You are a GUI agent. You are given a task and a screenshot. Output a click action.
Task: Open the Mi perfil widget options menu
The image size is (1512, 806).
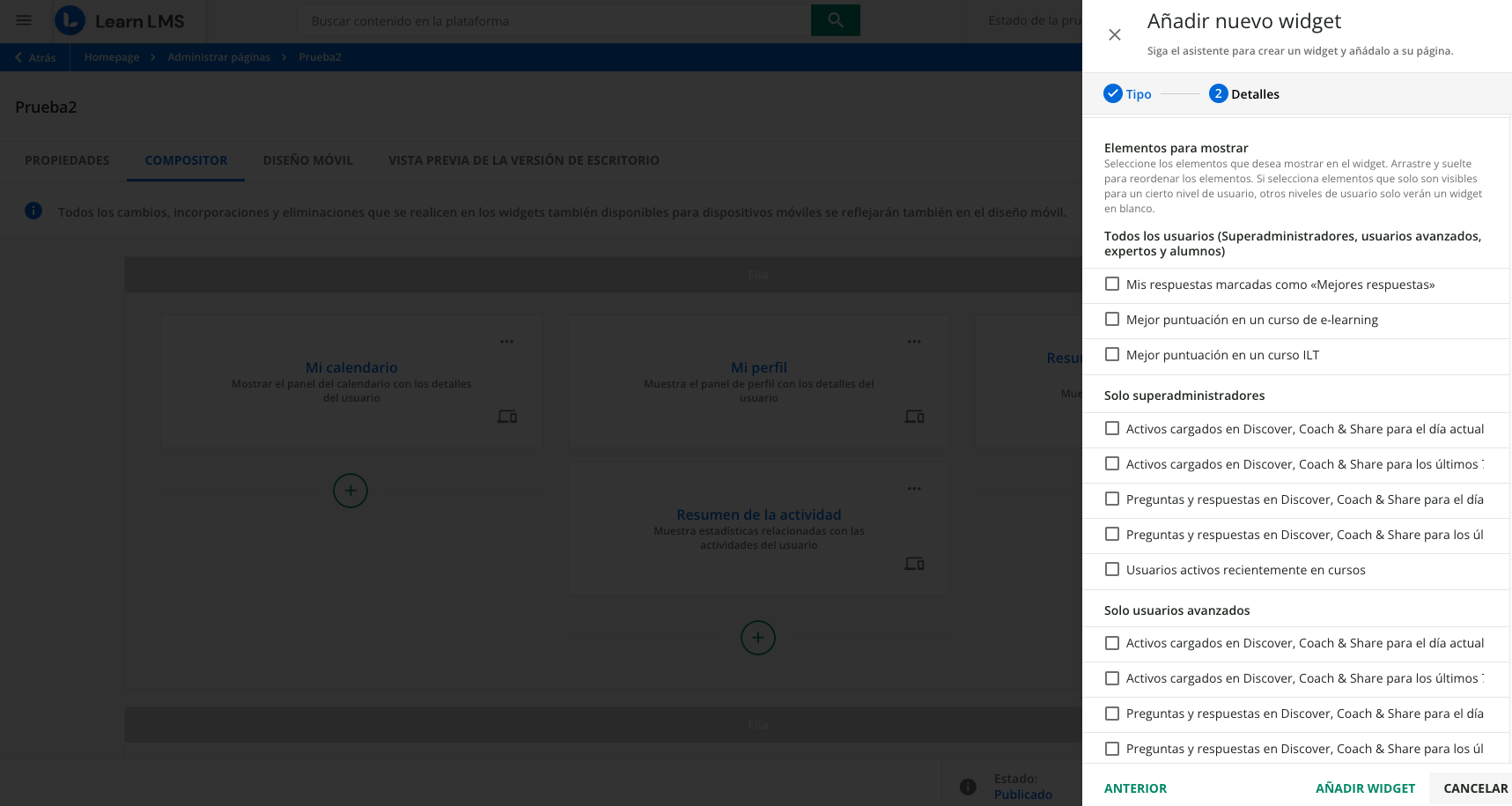pos(914,342)
